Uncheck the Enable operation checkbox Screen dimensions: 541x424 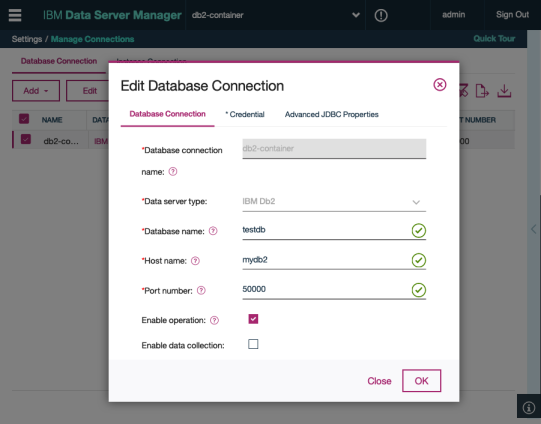click(253, 319)
